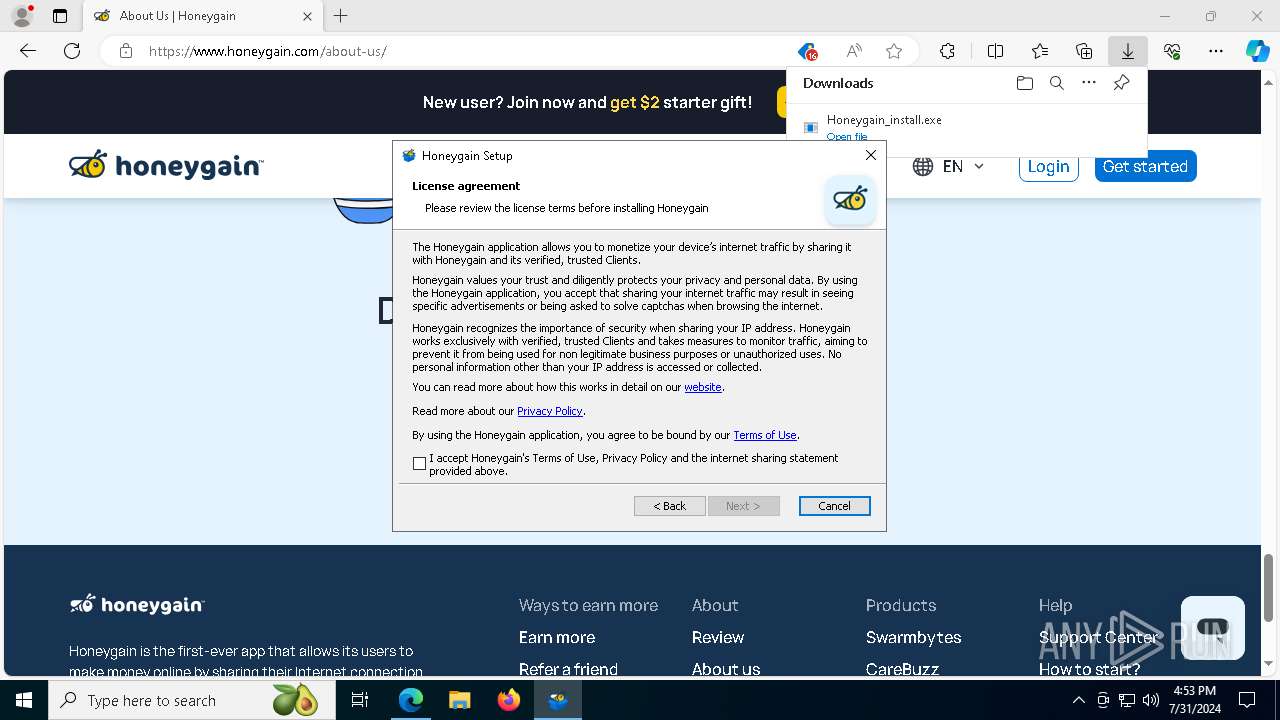
Task: Click the Login button
Action: click(x=1048, y=167)
